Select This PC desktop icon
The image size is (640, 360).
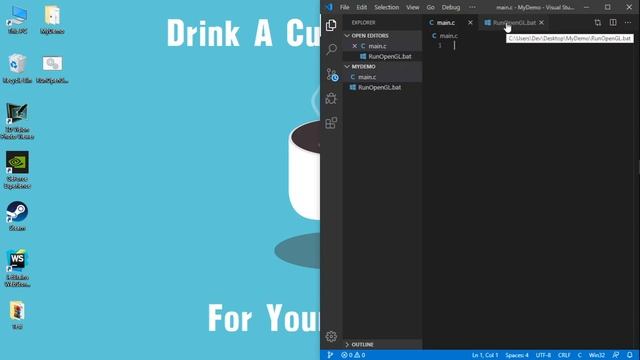click(18, 20)
